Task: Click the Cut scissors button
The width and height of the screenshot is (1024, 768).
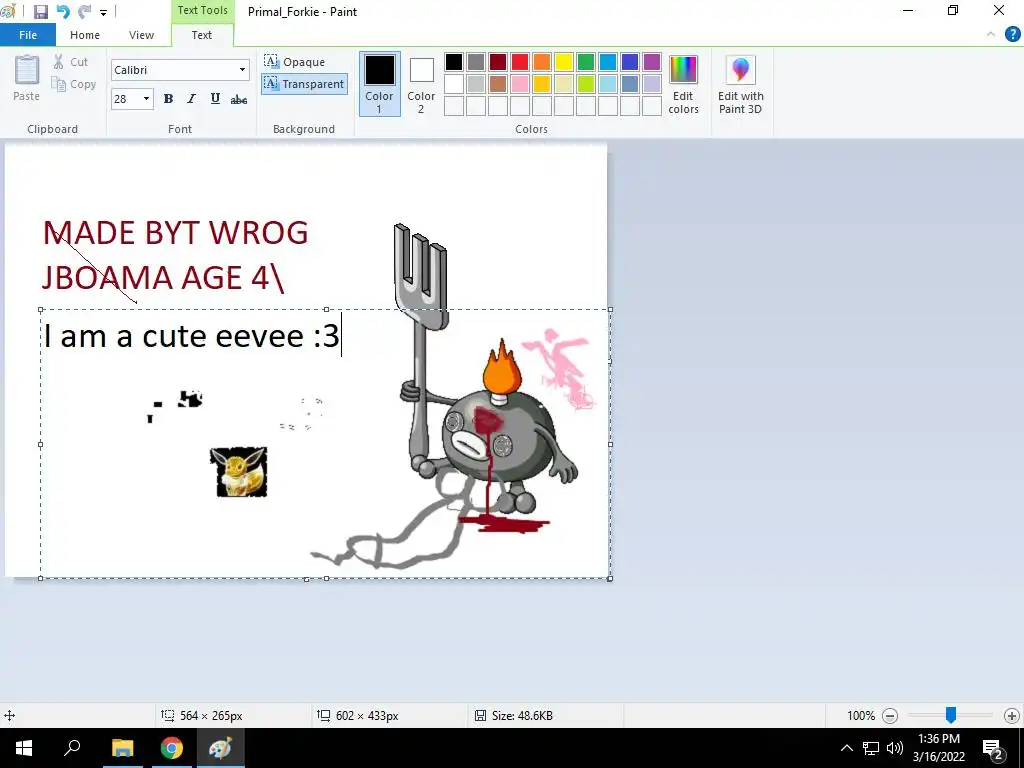Action: click(x=70, y=62)
